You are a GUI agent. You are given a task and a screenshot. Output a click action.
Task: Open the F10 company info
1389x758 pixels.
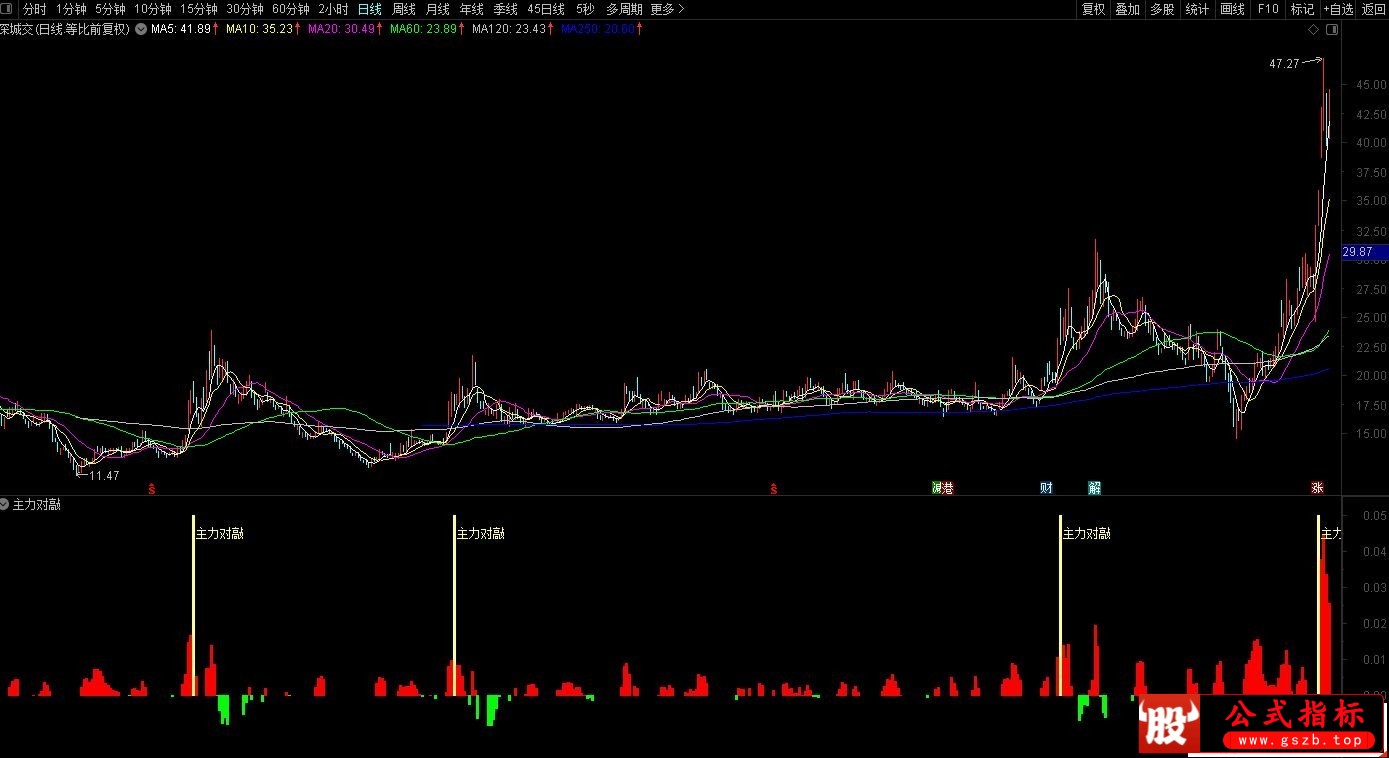[x=1268, y=9]
